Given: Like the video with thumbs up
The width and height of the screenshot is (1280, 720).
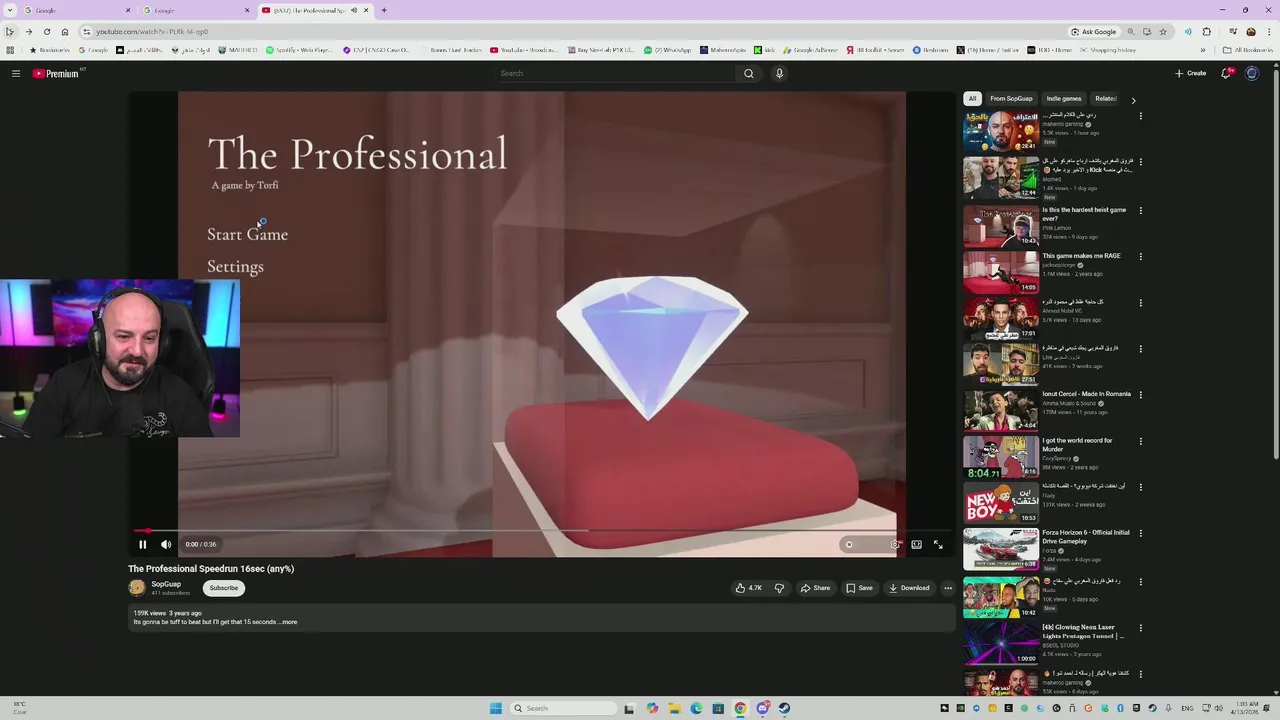Looking at the screenshot, I should pos(748,588).
